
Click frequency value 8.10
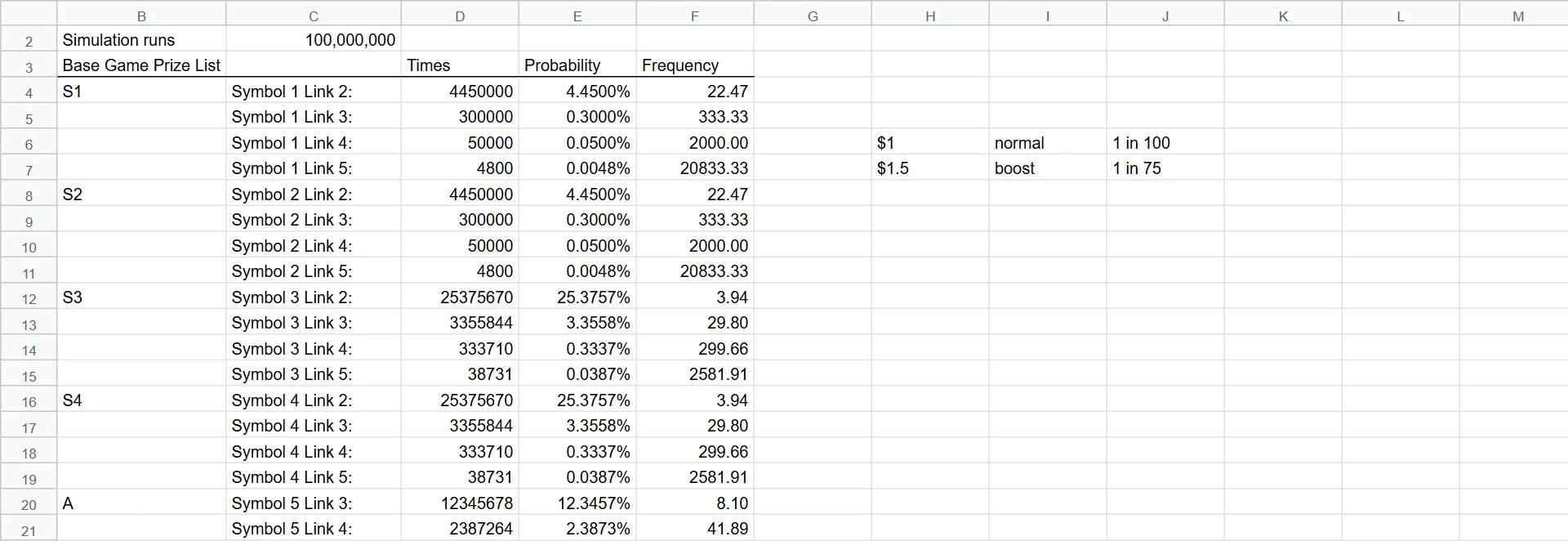pyautogui.click(x=695, y=503)
